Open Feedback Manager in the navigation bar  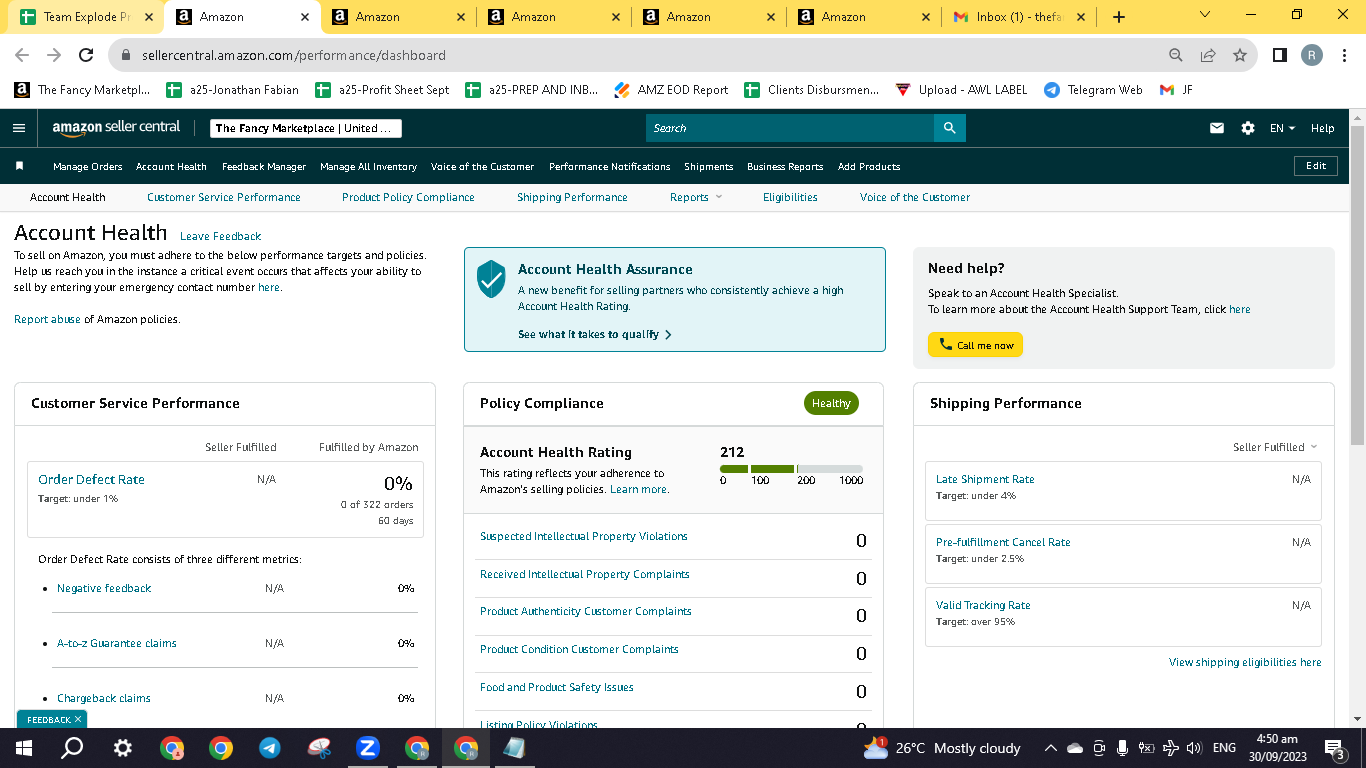[264, 167]
